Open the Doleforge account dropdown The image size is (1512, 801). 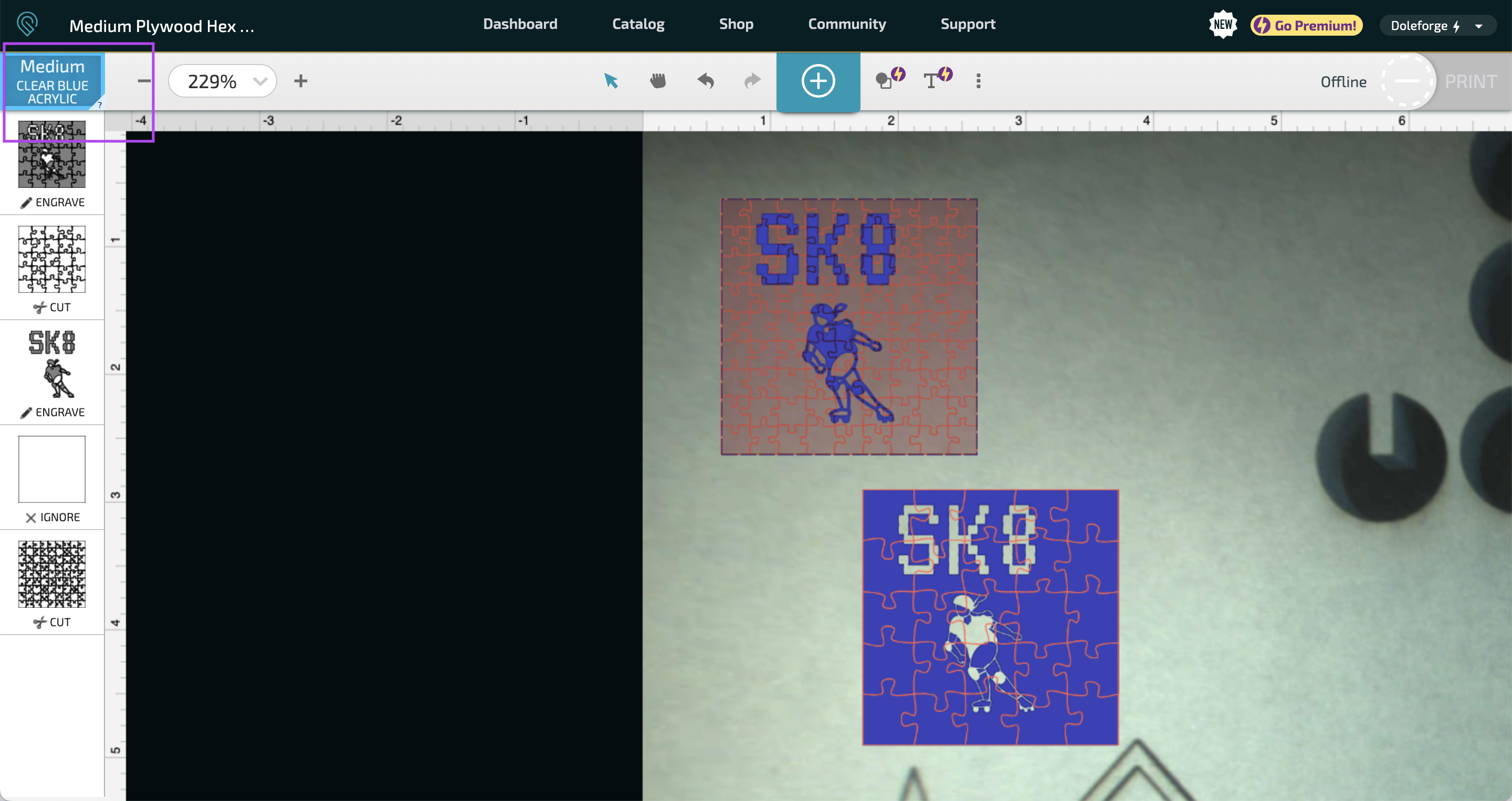coord(1436,25)
